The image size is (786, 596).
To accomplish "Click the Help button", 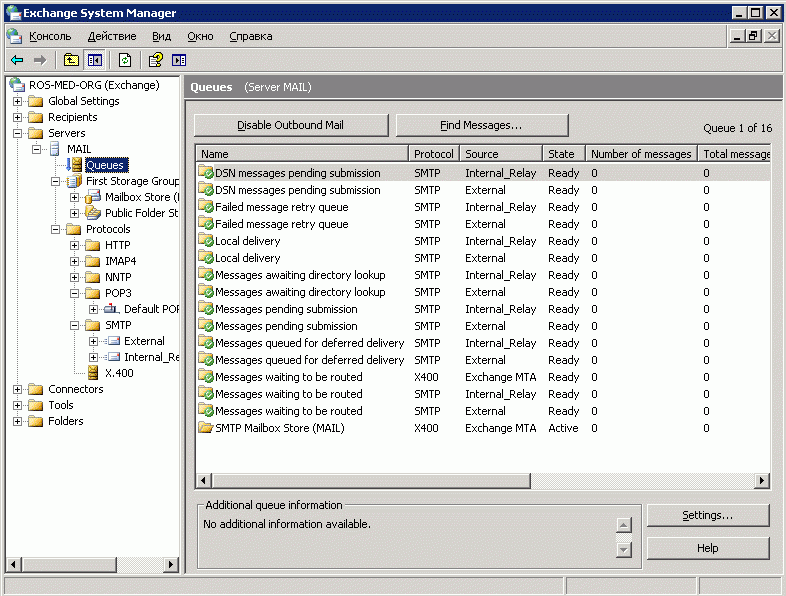I will click(x=708, y=548).
